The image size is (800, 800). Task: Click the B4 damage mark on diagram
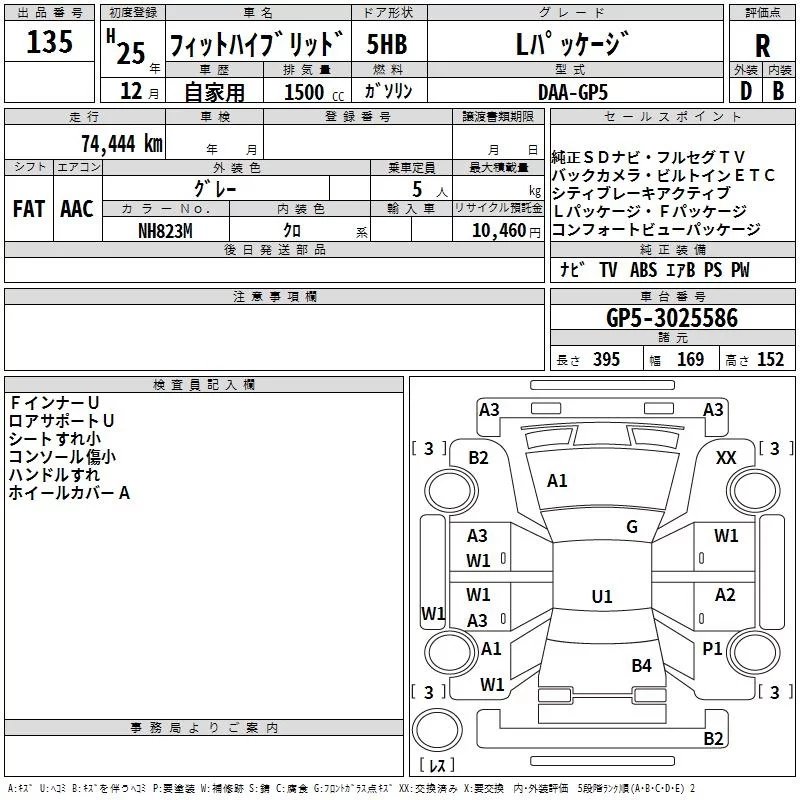pos(641,665)
